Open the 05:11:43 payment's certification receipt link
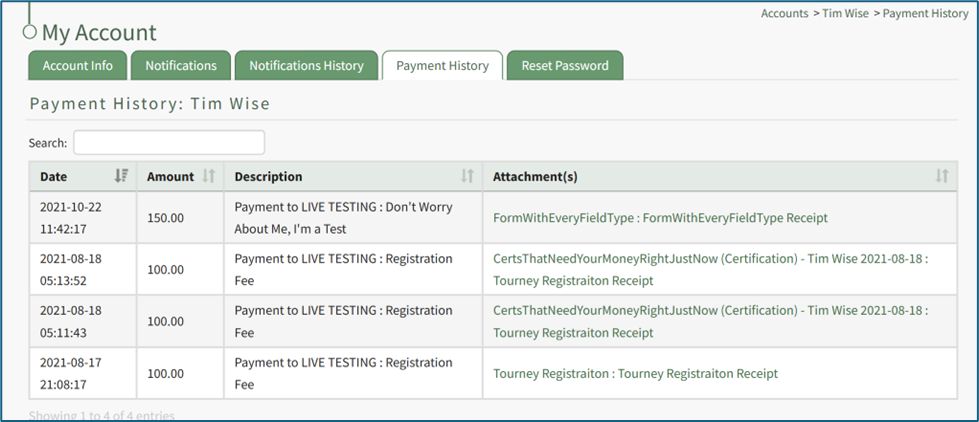 pyautogui.click(x=710, y=321)
